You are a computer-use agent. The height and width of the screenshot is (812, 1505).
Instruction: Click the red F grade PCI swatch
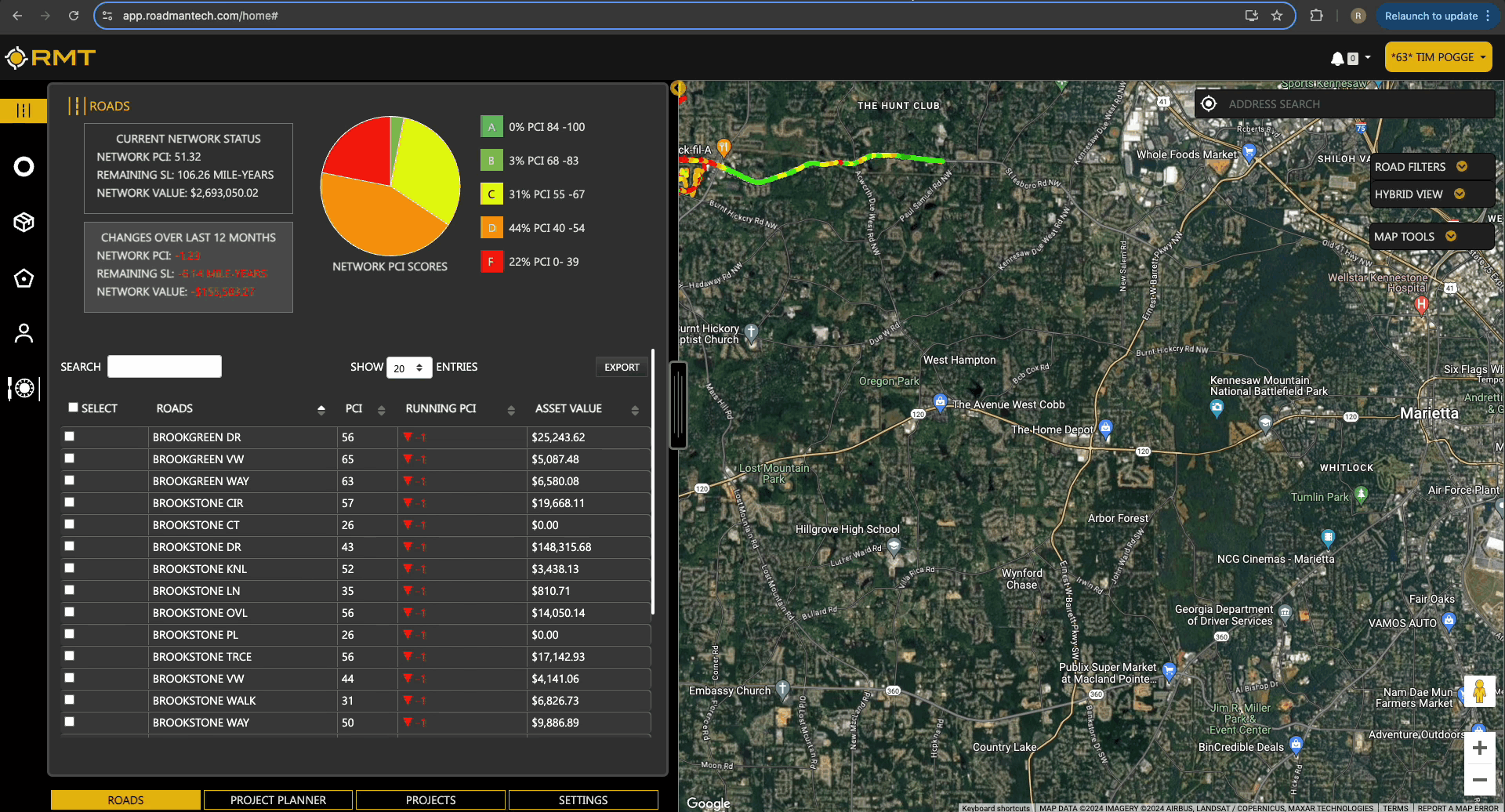tap(491, 262)
